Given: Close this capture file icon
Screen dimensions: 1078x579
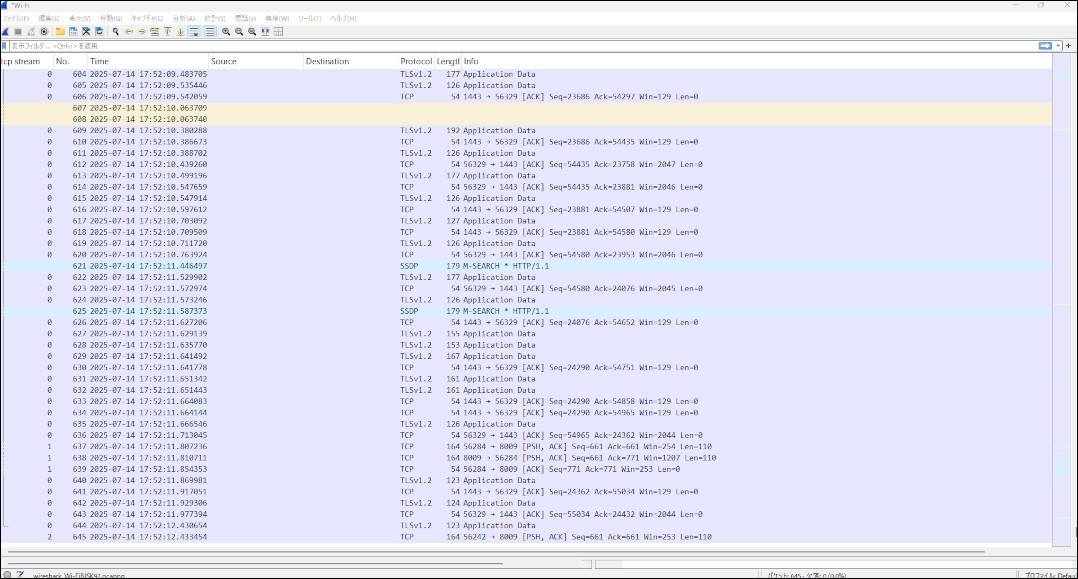Looking at the screenshot, I should click(x=86, y=32).
